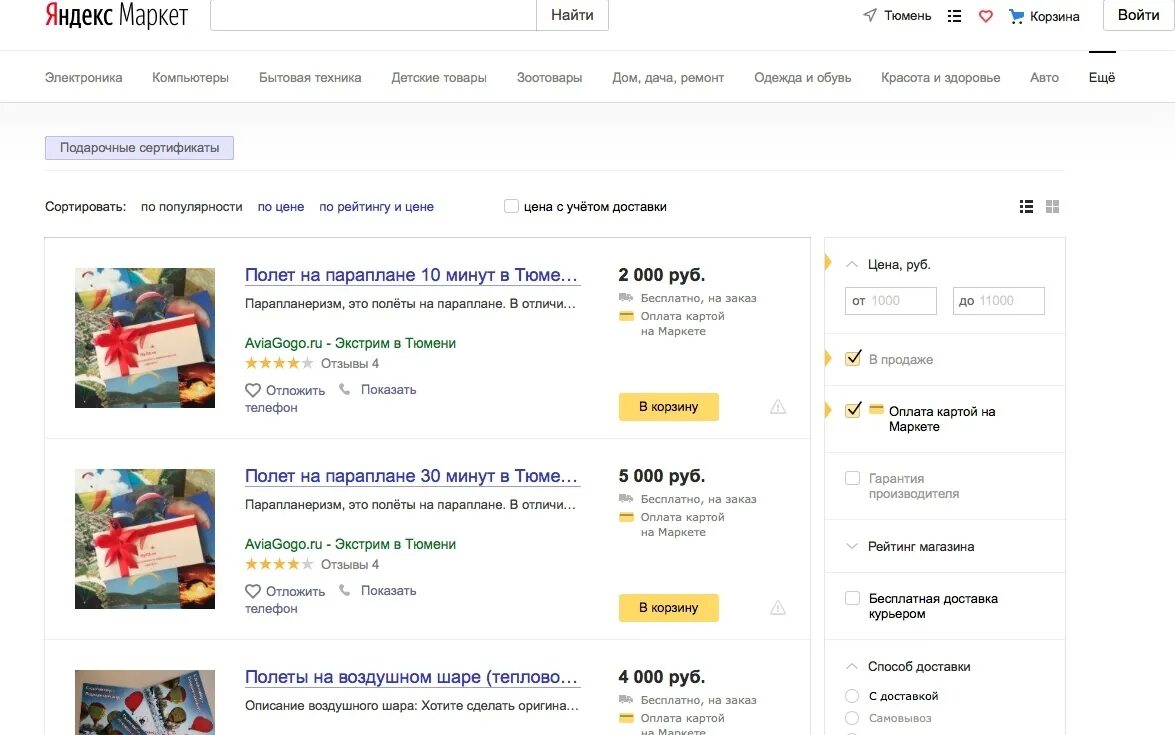The height and width of the screenshot is (735, 1175).
Task: Click heart icon for 10 минут paraglider offer
Action: pos(253,390)
